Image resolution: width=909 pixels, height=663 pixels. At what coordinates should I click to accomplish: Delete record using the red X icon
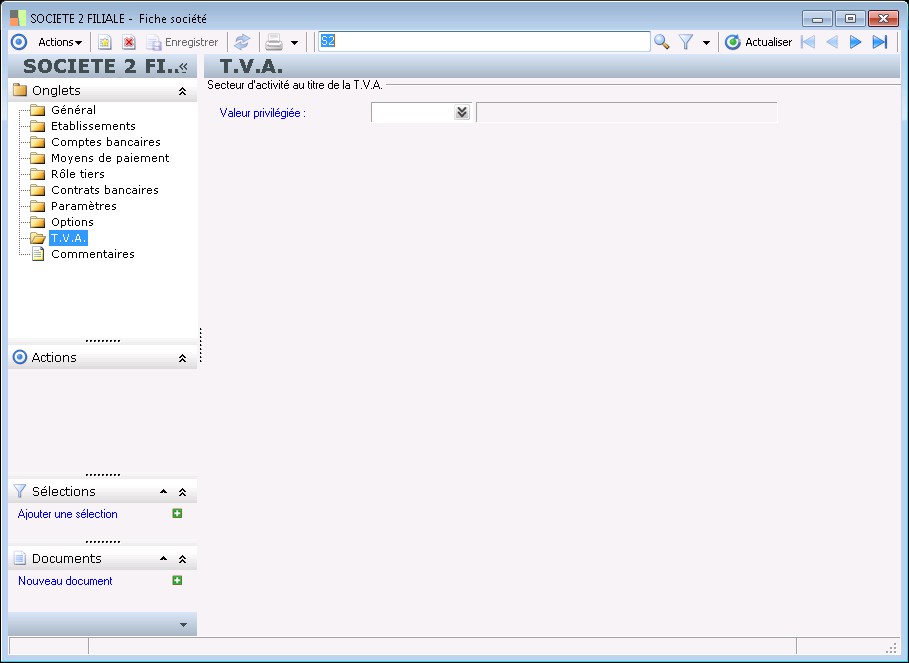pos(129,42)
